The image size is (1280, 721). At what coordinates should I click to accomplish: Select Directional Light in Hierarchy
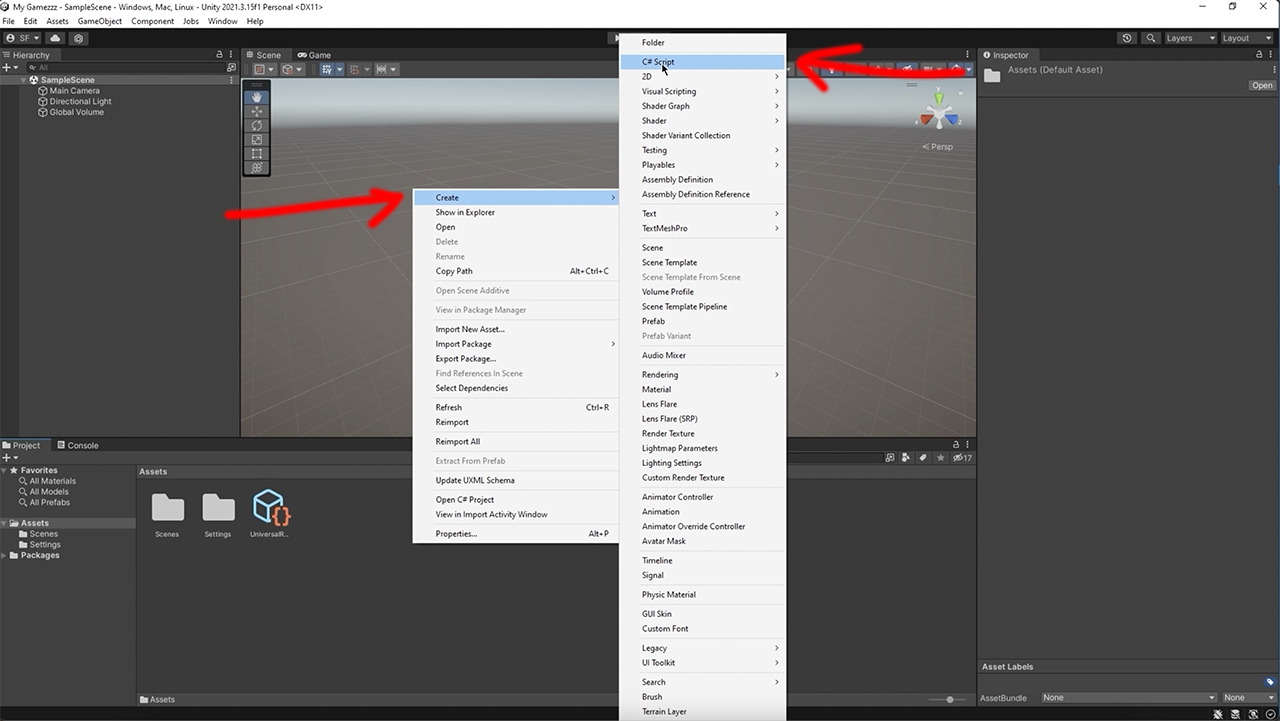[x=80, y=102]
